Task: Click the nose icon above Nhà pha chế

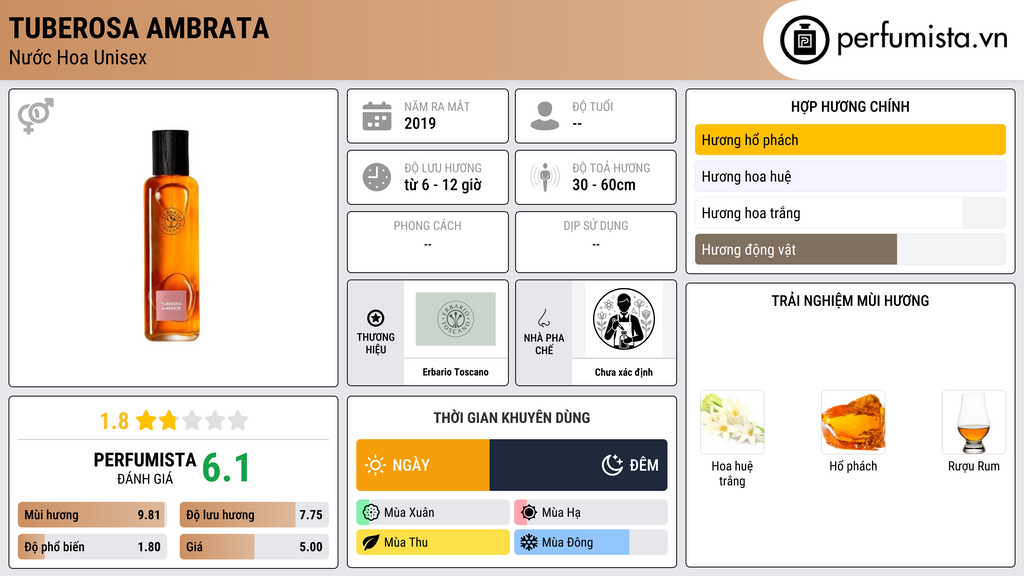Action: (x=543, y=318)
